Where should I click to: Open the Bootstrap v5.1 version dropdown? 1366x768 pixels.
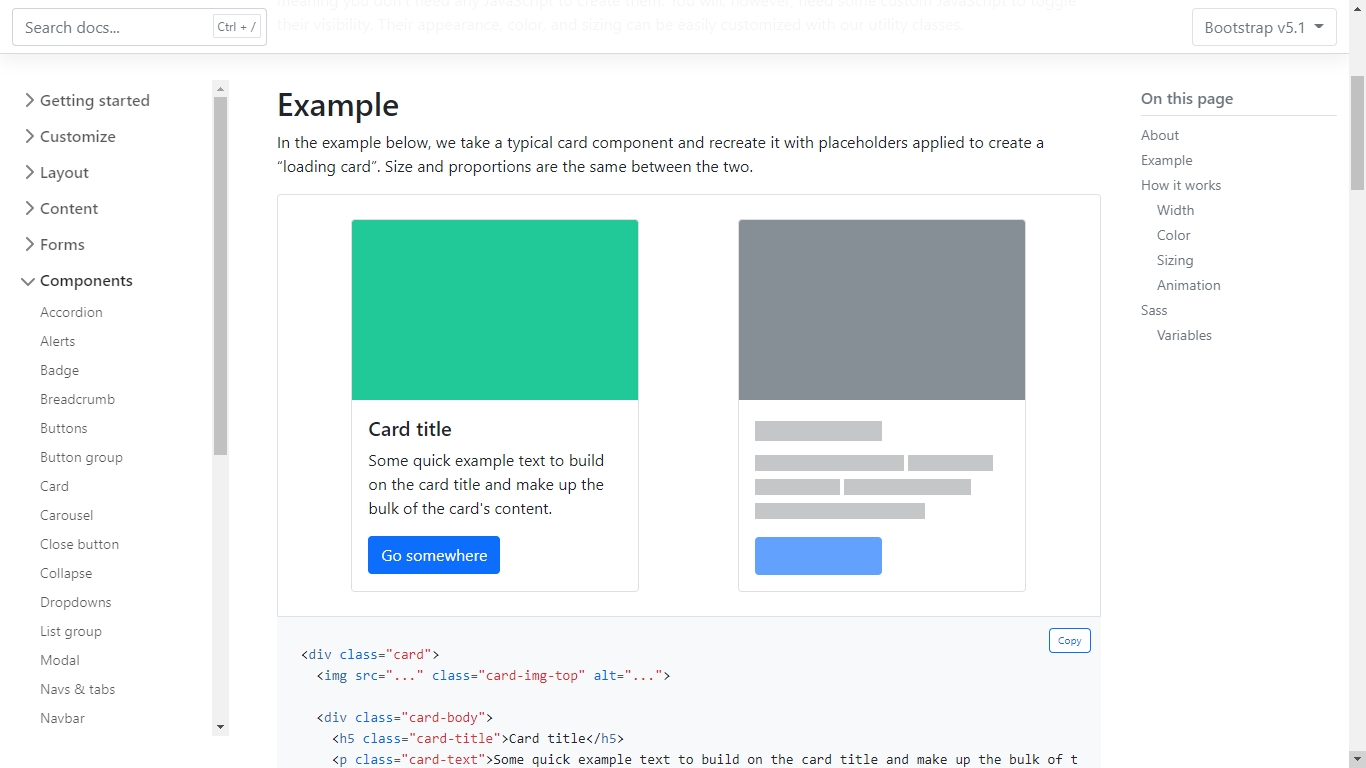click(x=1264, y=27)
